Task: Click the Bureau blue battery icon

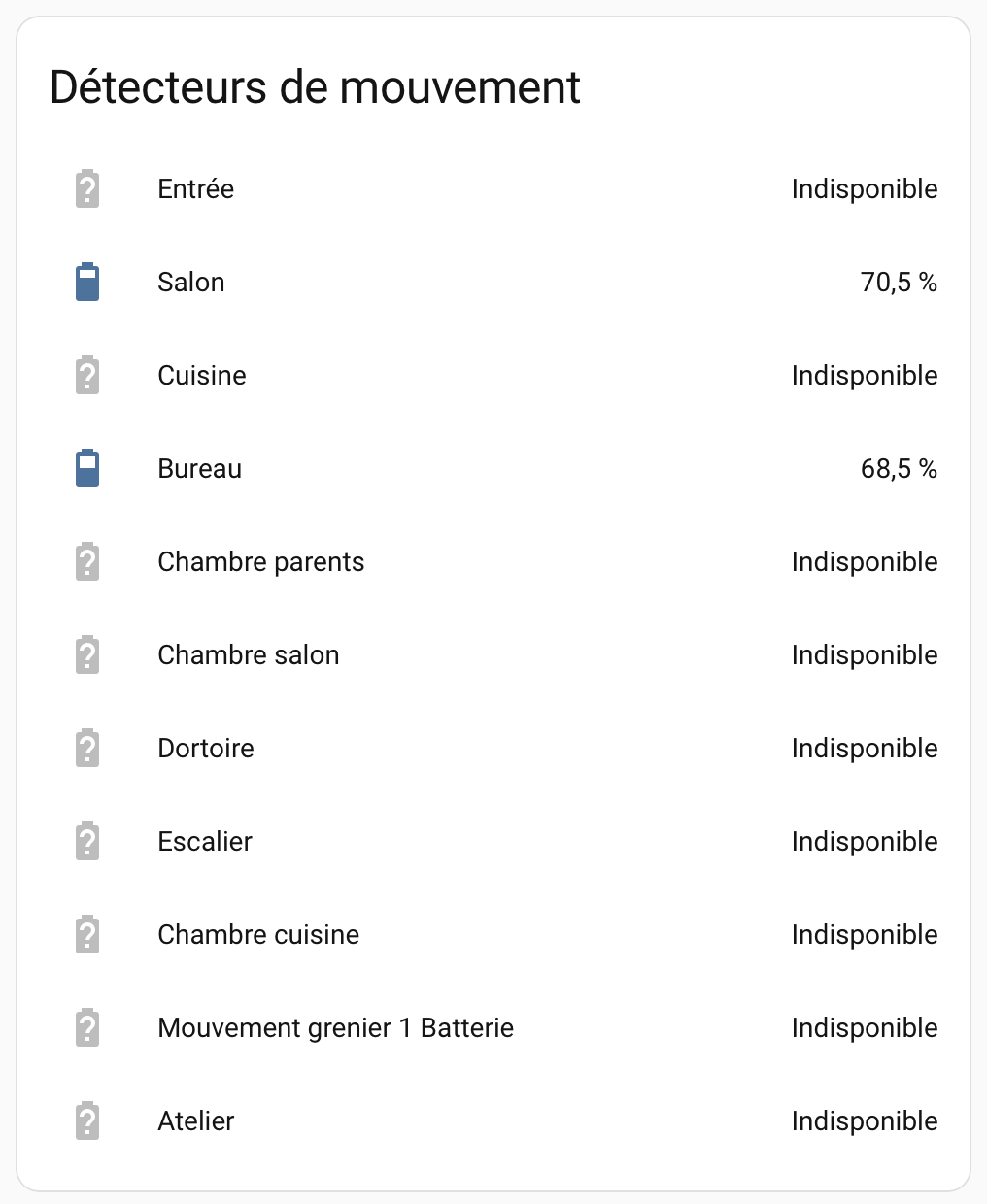Action: click(x=87, y=469)
